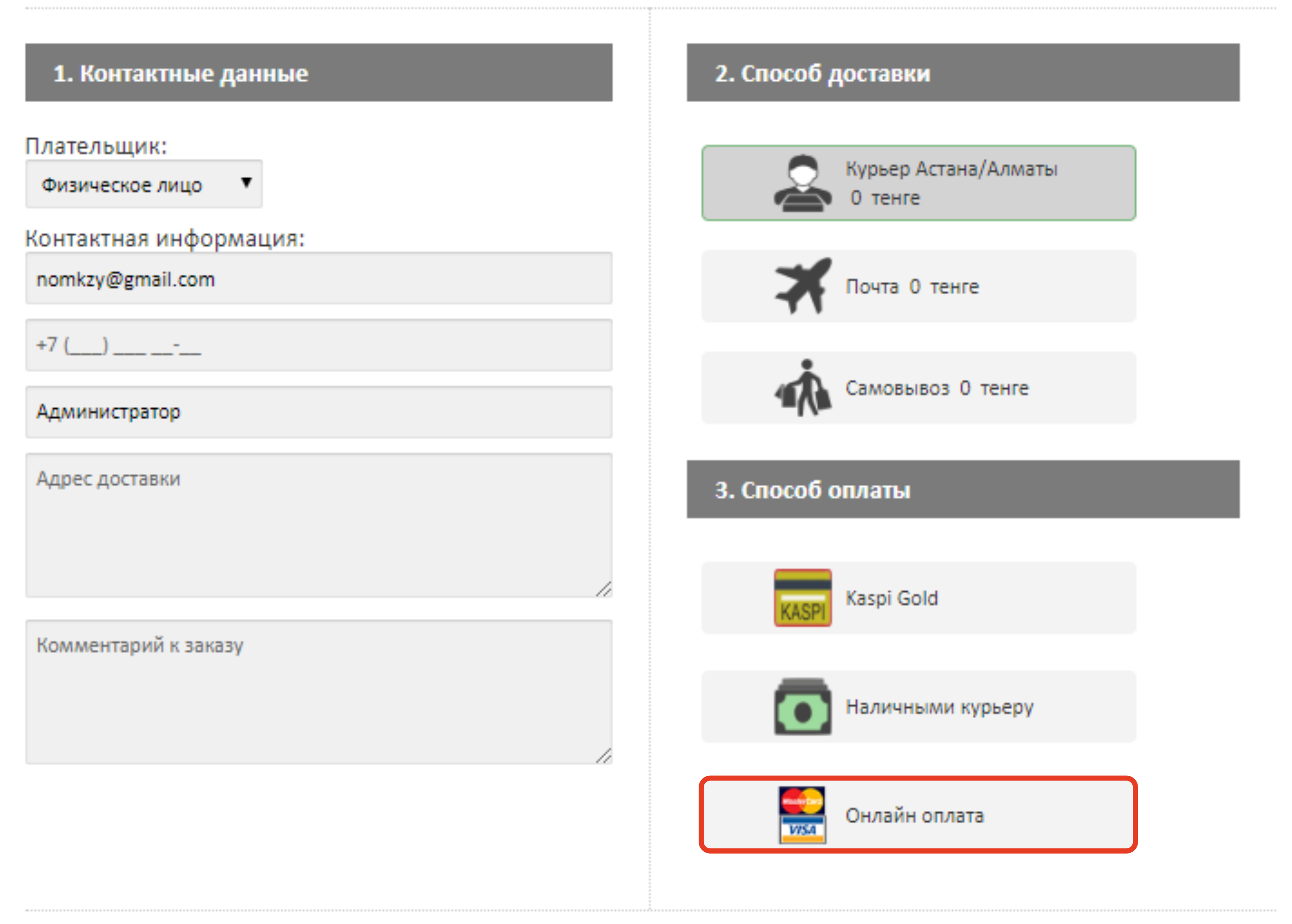Viewport: 1292px width, 924px height.
Task: Click the Kaspi Gold card icon
Action: coord(803,598)
